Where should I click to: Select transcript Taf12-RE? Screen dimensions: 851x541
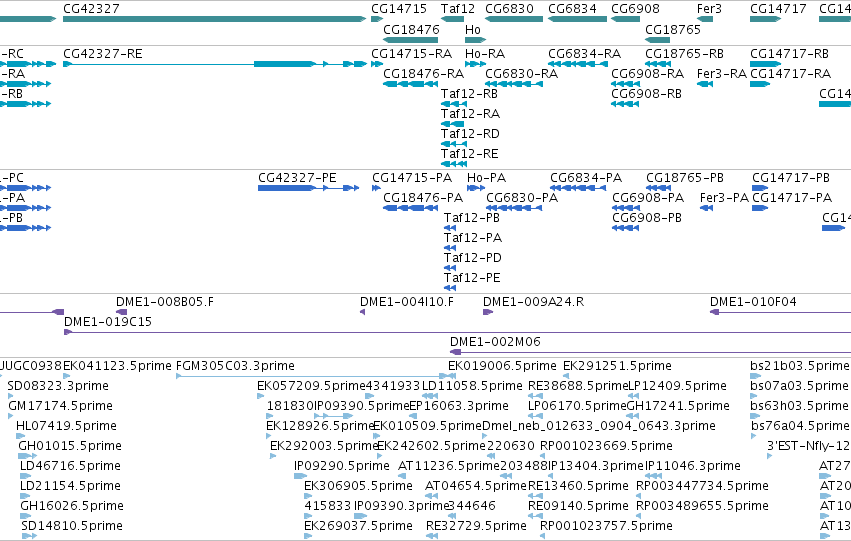click(469, 154)
